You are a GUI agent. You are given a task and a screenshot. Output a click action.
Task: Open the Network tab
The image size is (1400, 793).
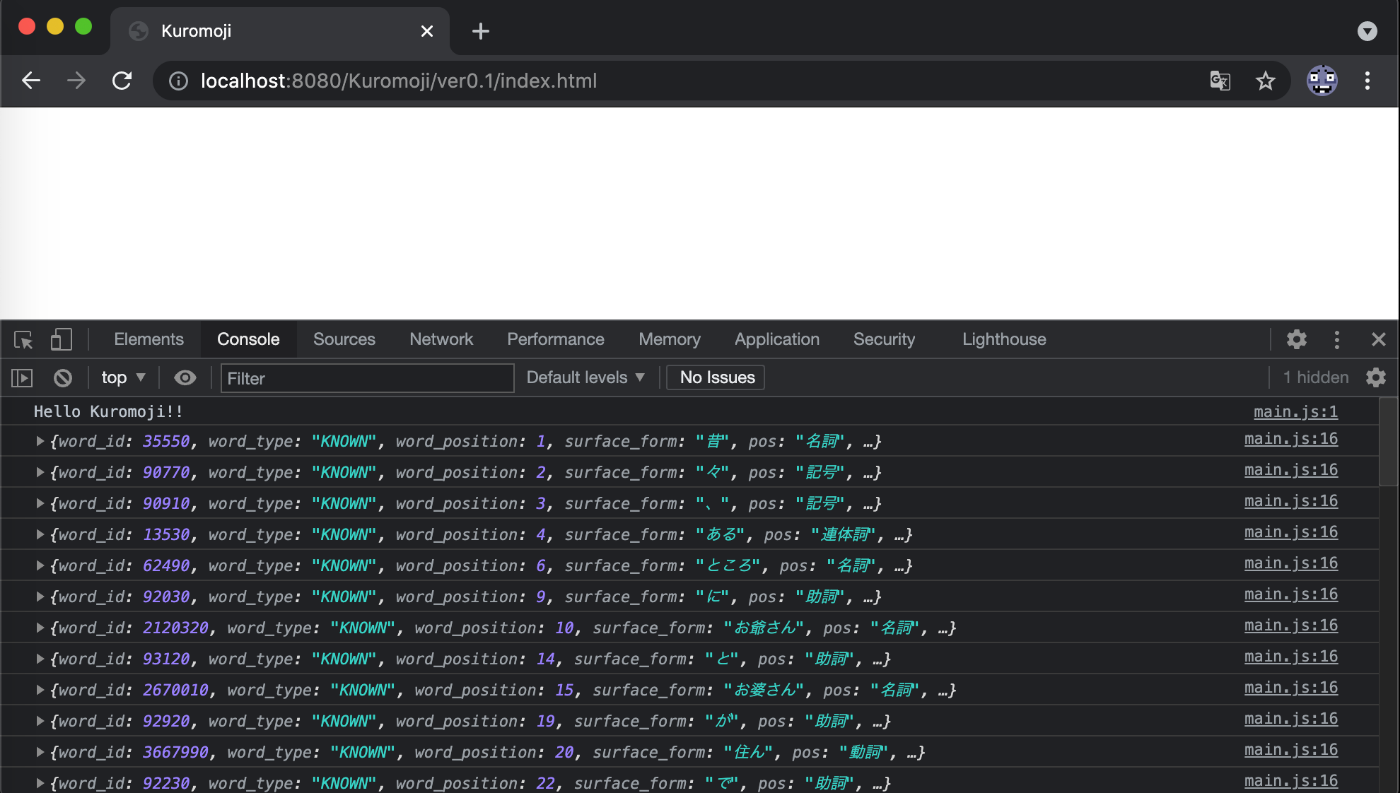pyautogui.click(x=441, y=339)
